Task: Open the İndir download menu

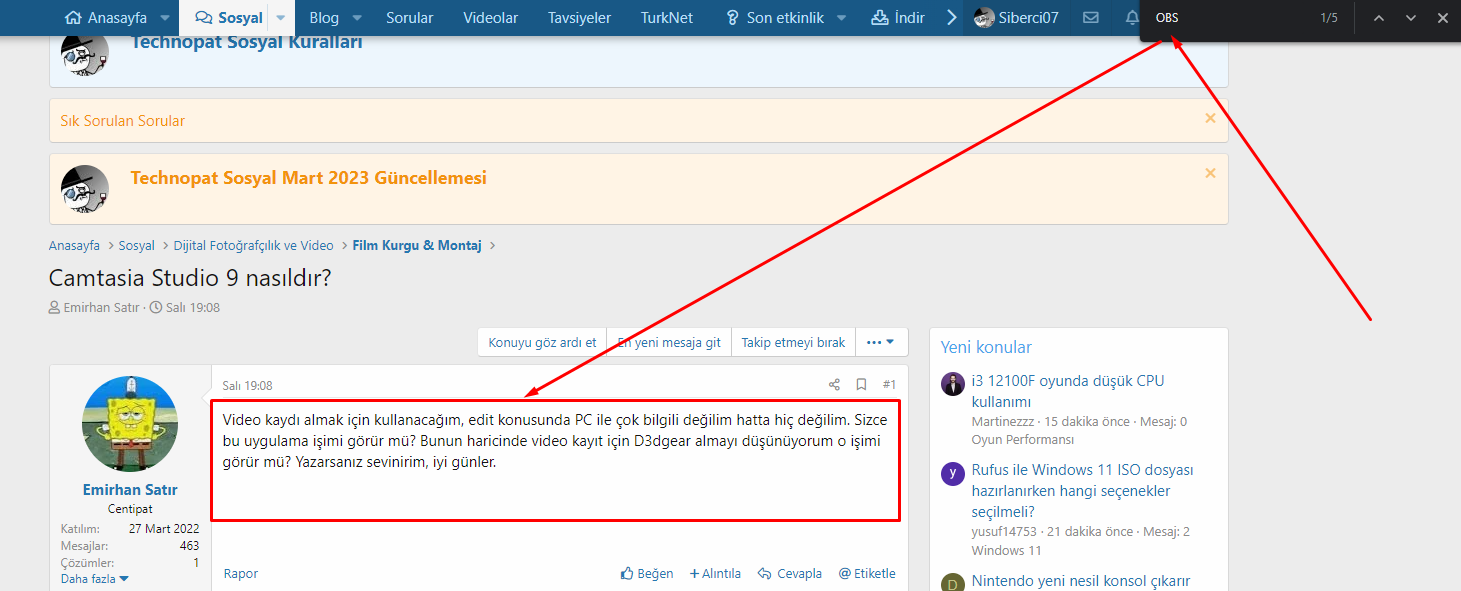Action: (x=897, y=18)
